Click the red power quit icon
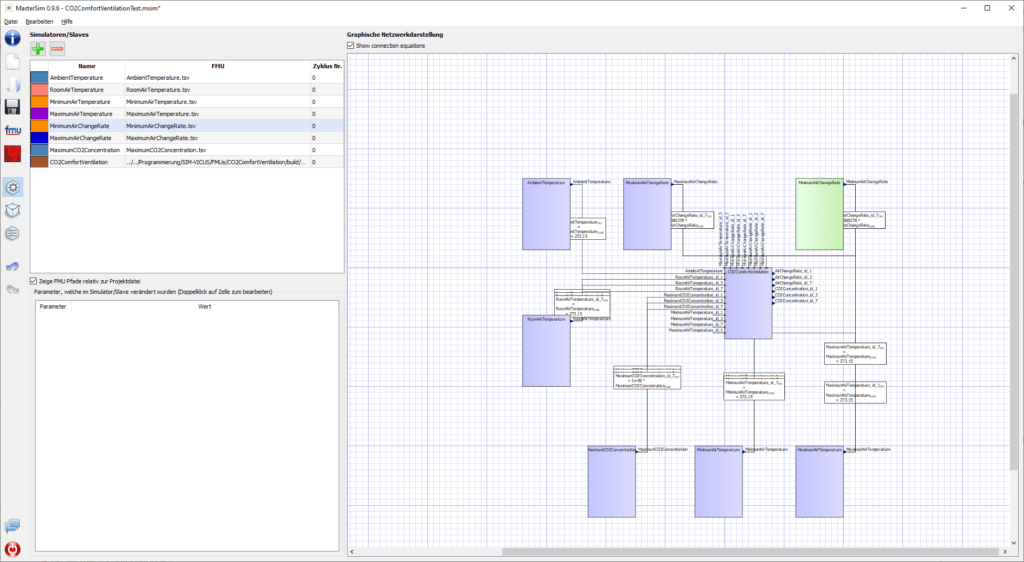The image size is (1024, 562). 12,549
